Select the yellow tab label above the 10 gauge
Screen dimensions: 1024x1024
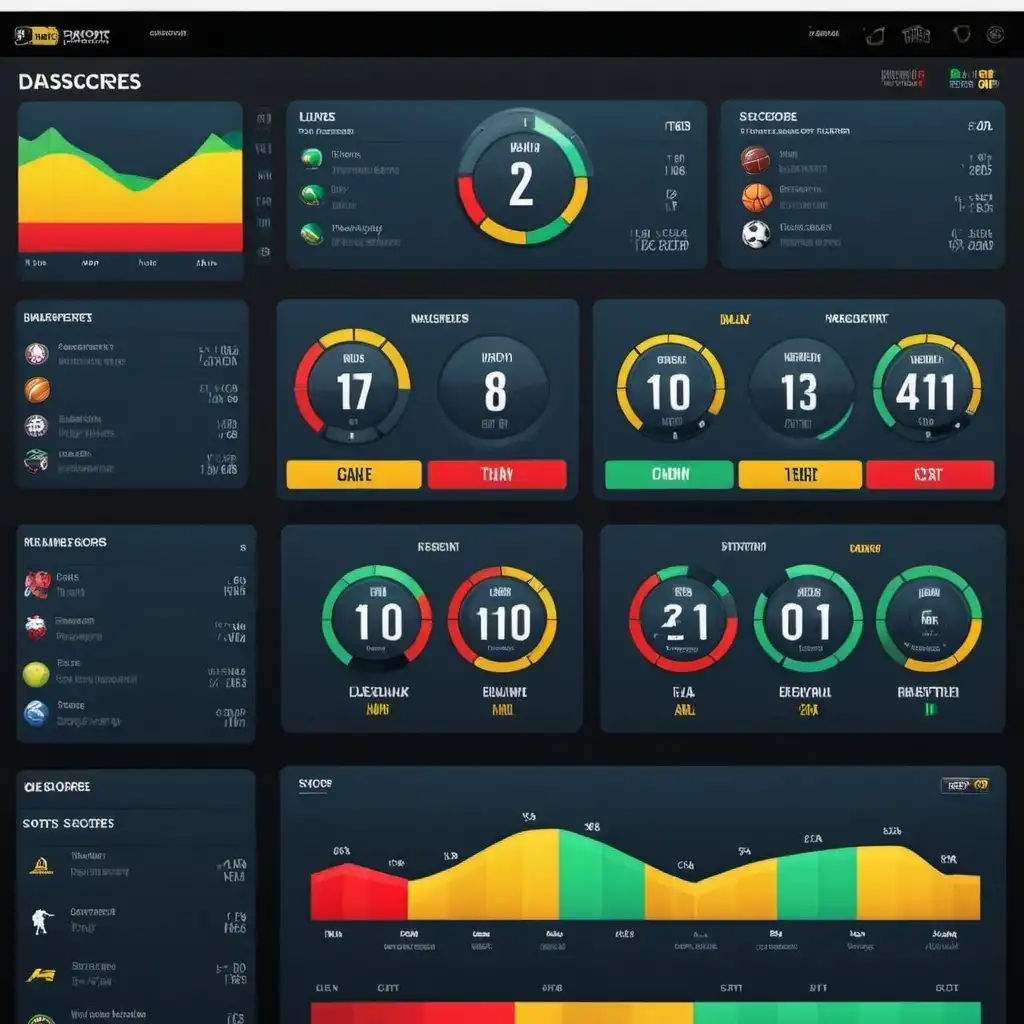point(735,320)
